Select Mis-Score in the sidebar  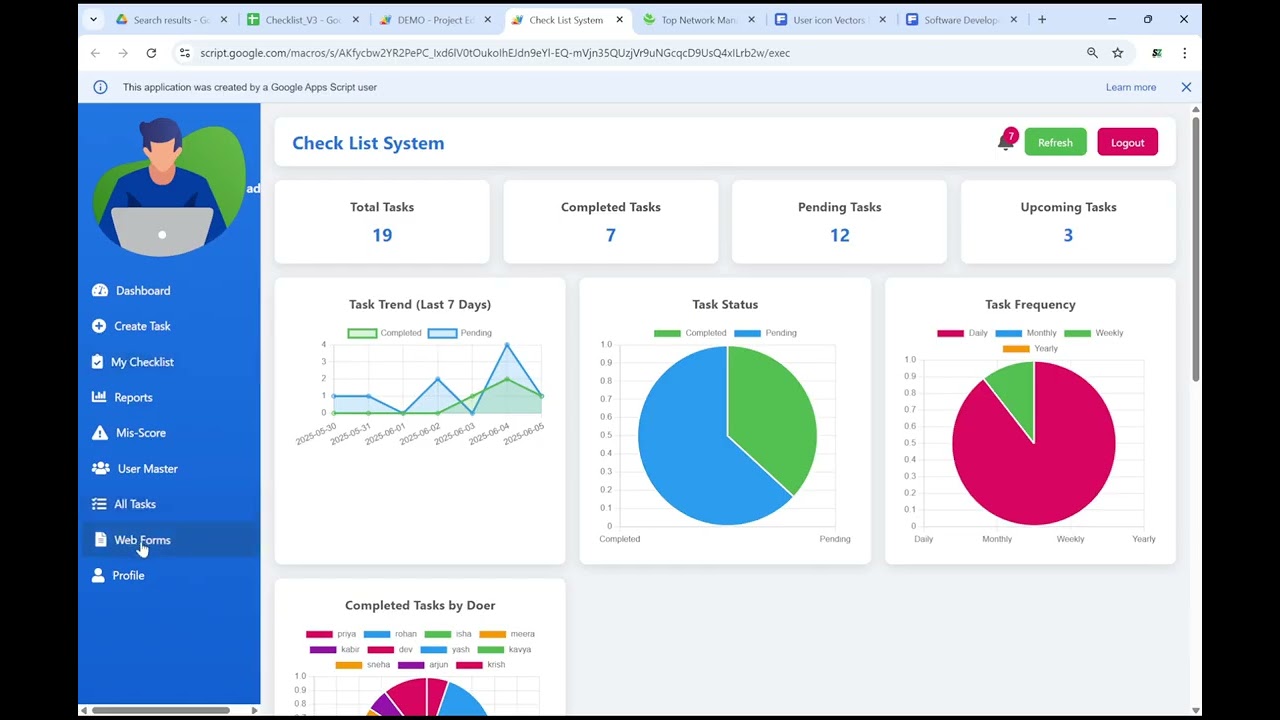129,433
